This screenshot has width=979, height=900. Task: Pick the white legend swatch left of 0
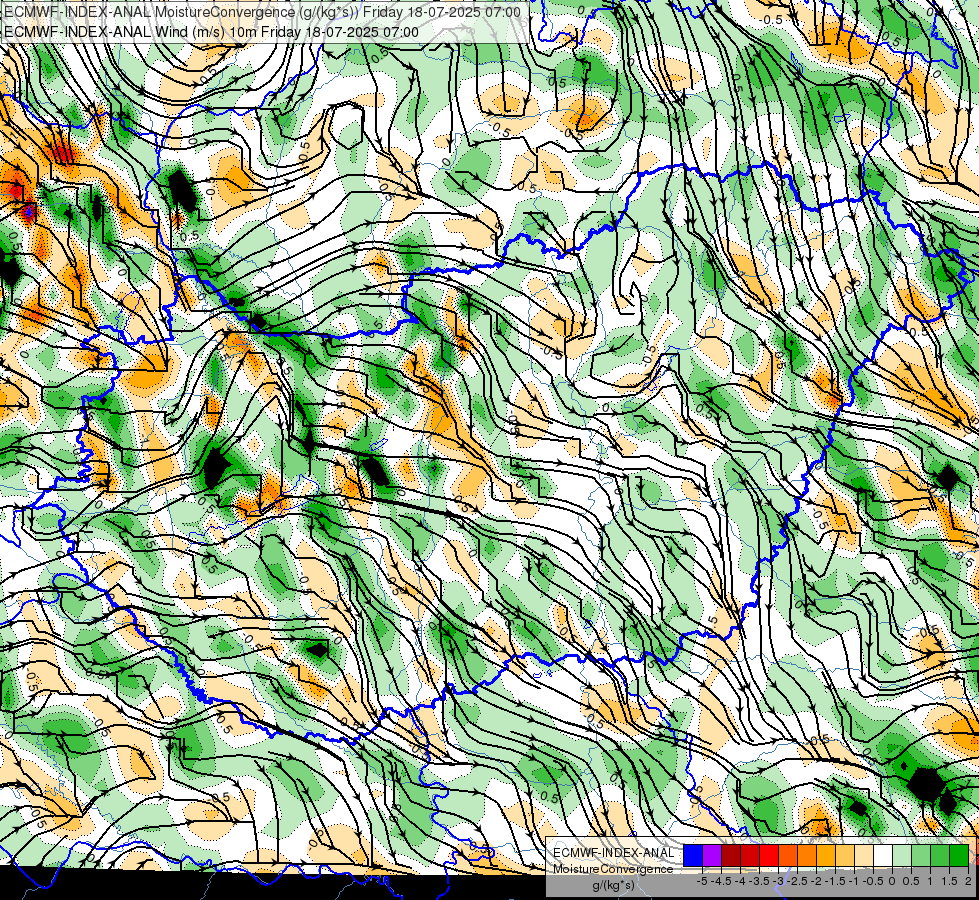pos(883,855)
